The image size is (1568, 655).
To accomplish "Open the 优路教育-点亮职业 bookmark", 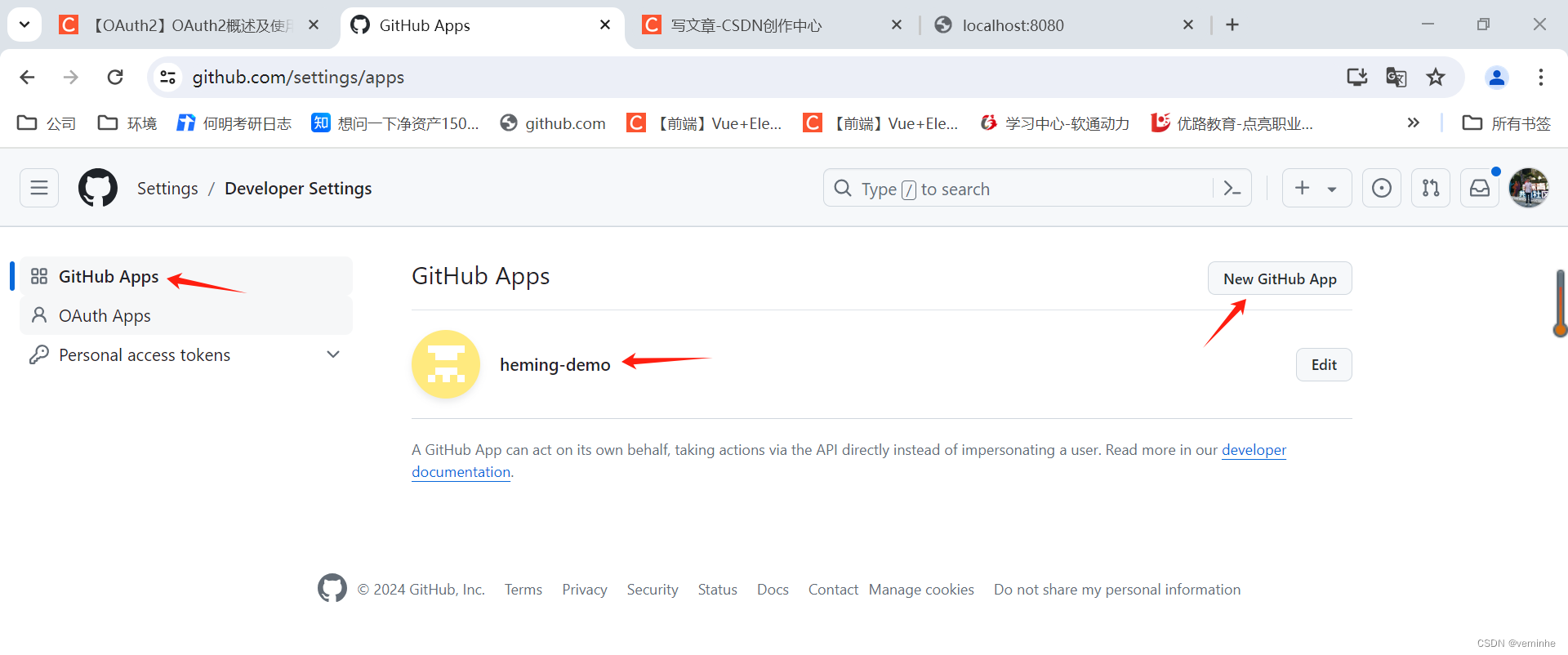I will (x=1232, y=123).
